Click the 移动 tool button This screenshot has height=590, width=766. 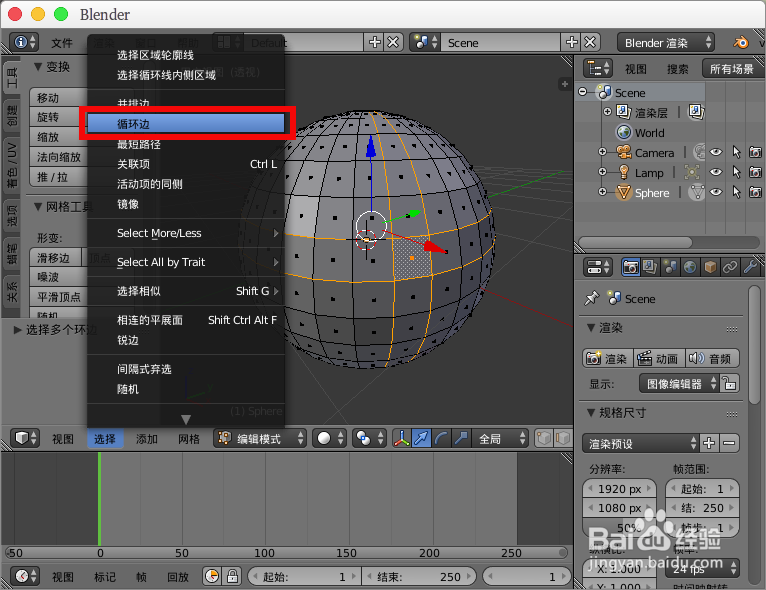point(58,98)
